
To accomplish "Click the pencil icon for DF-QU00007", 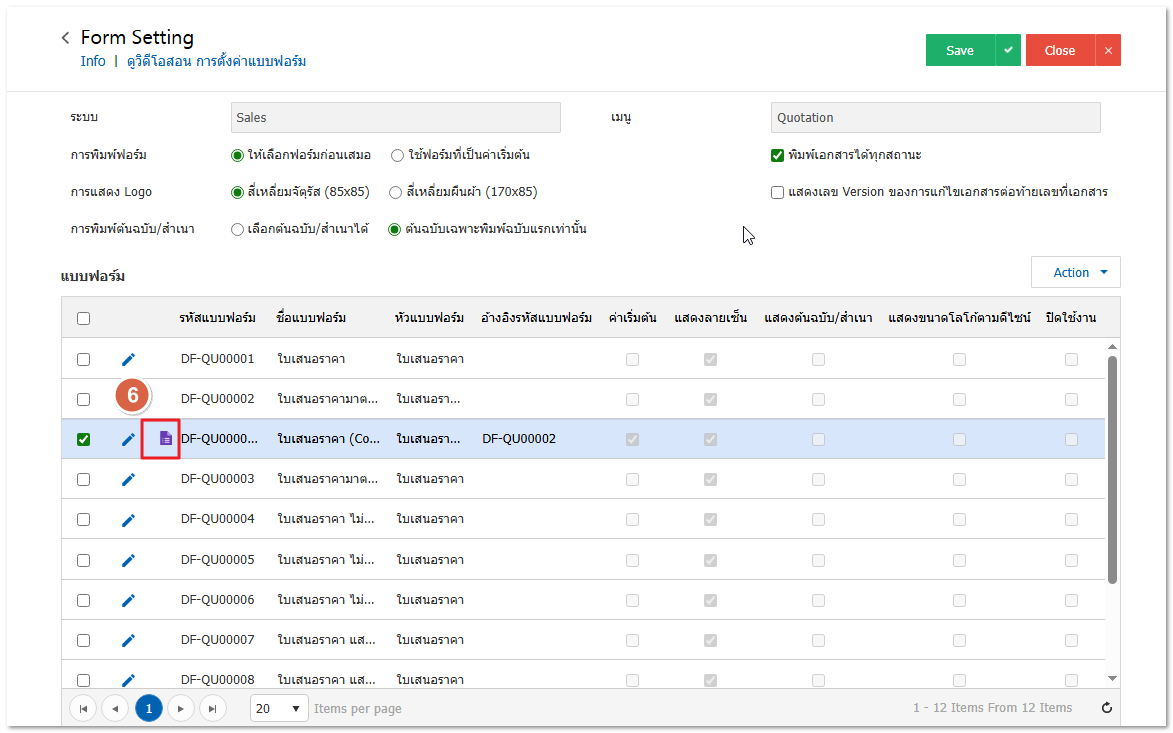I will (128, 640).
